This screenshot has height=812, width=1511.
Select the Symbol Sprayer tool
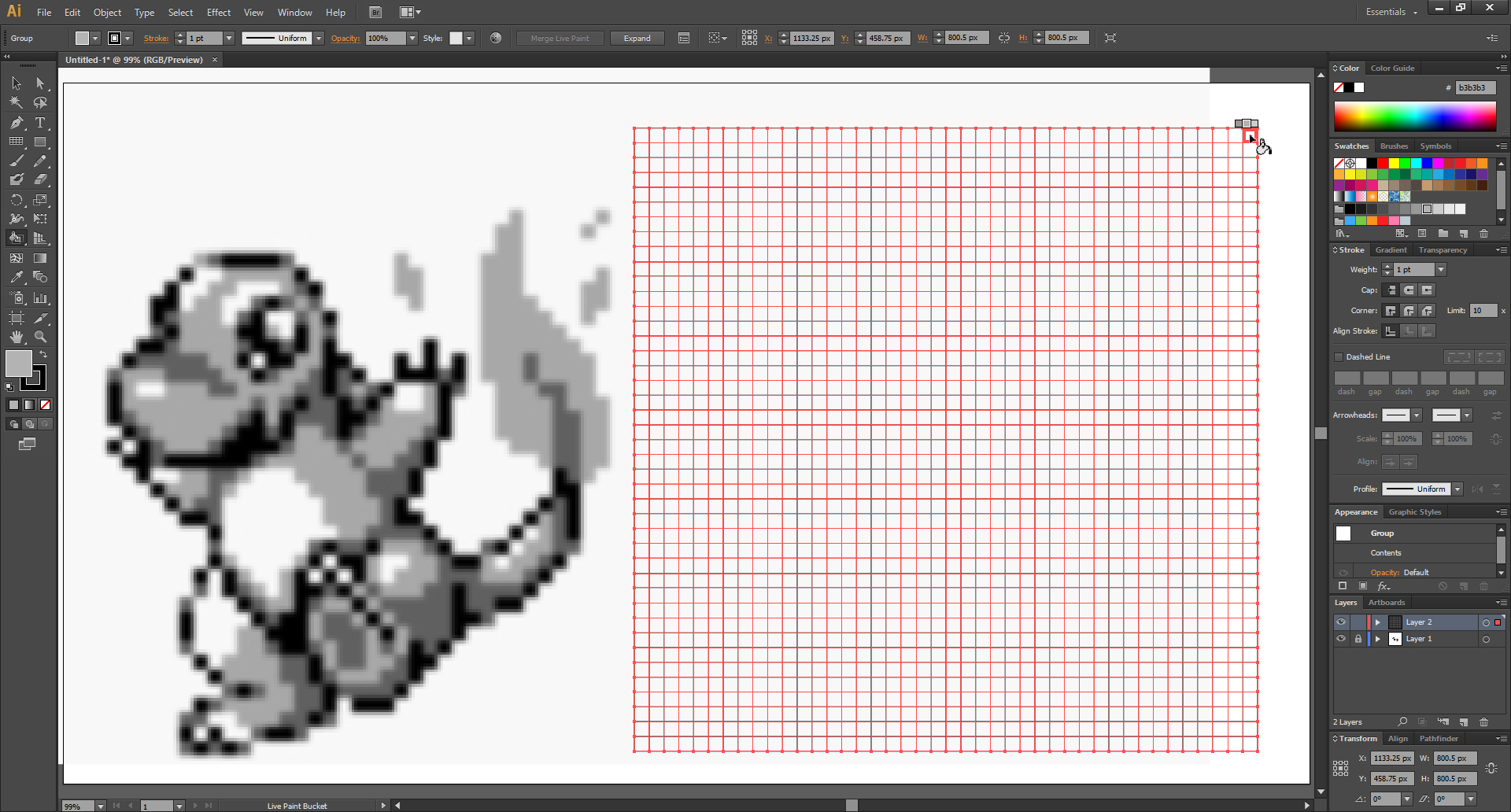click(17, 298)
